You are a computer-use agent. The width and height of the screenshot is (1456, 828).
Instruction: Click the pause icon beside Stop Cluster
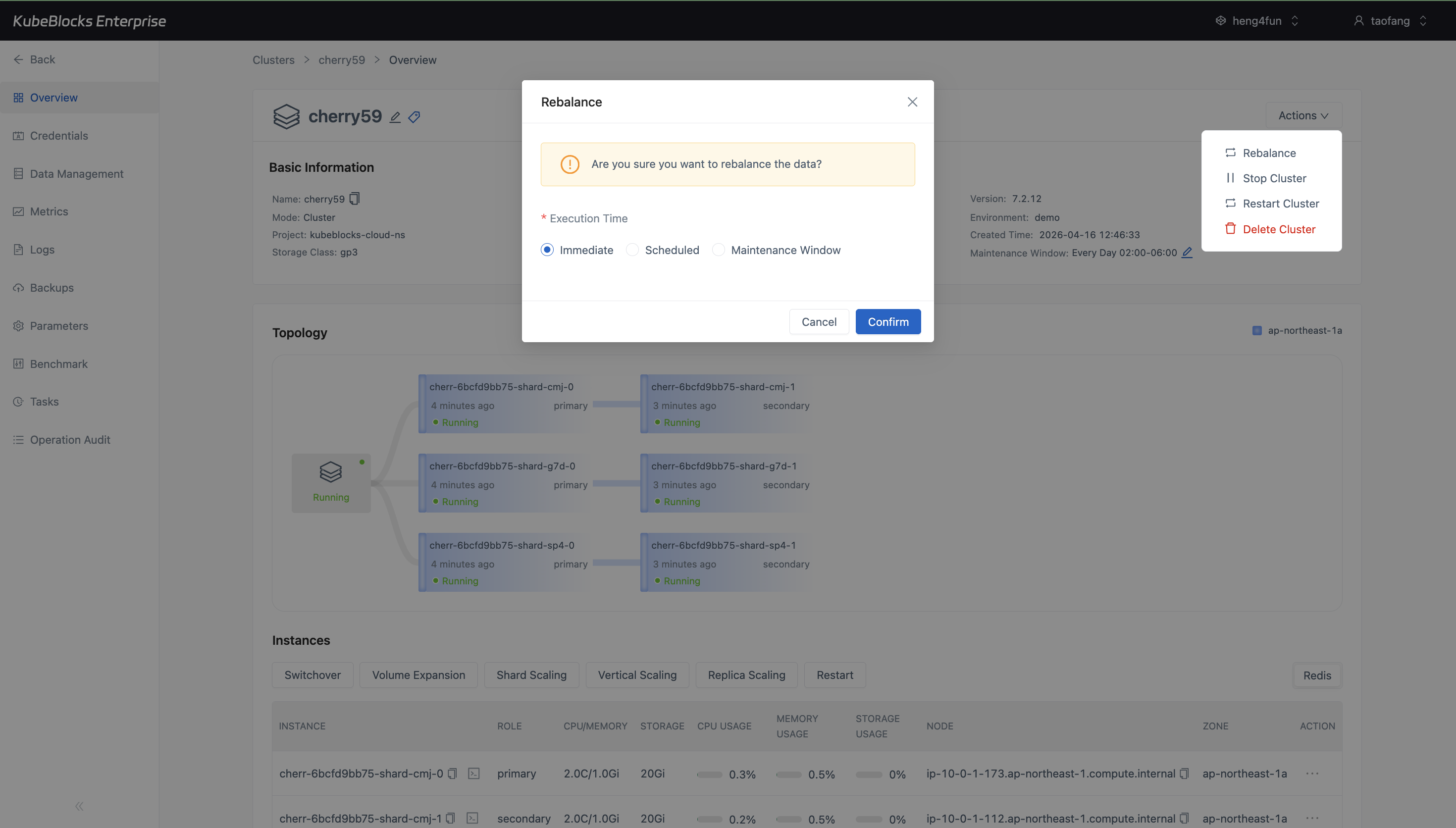point(1230,178)
